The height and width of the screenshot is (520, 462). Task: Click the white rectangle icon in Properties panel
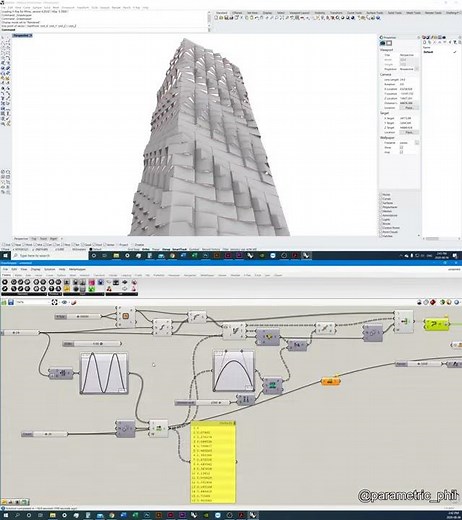389,43
